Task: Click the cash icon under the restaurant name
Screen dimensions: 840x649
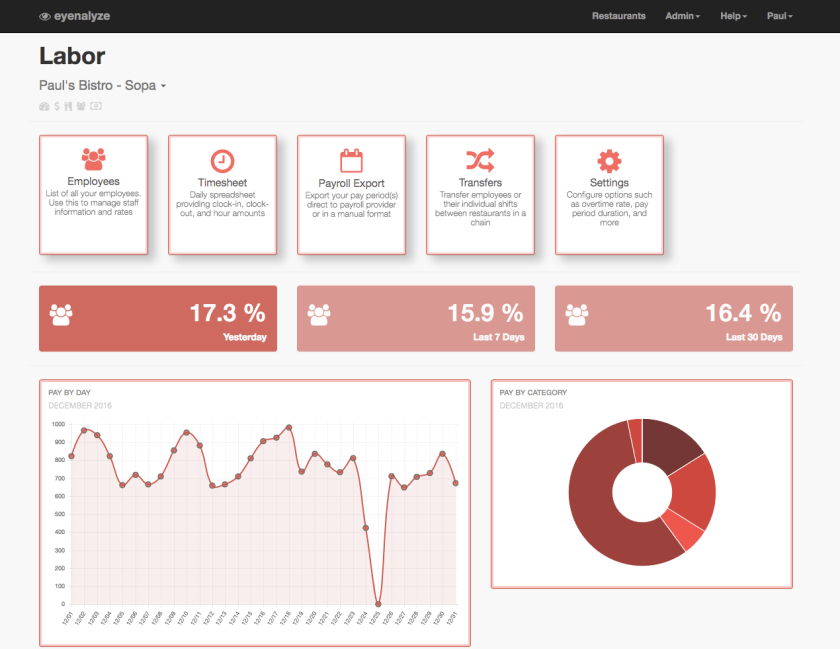Action: 95,106
